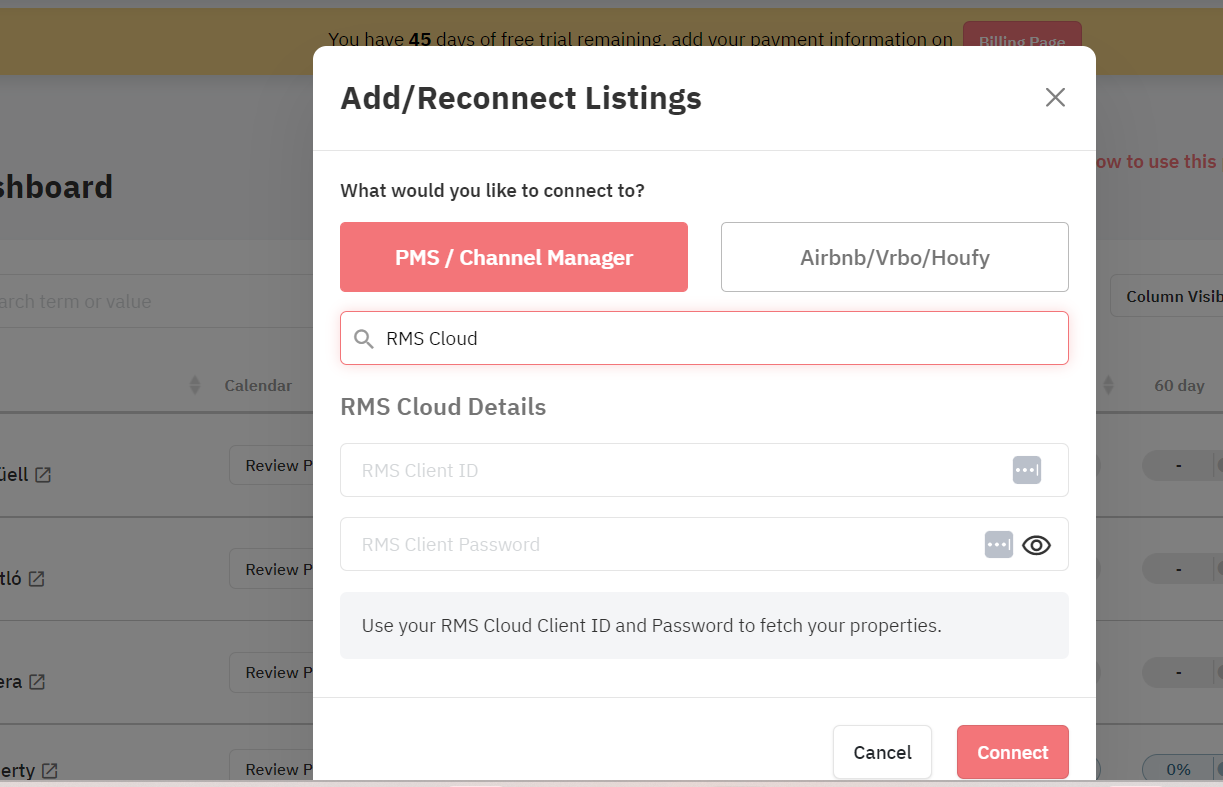Click the Review Property button in the first row
This screenshot has width=1223, height=787.
(x=283, y=464)
